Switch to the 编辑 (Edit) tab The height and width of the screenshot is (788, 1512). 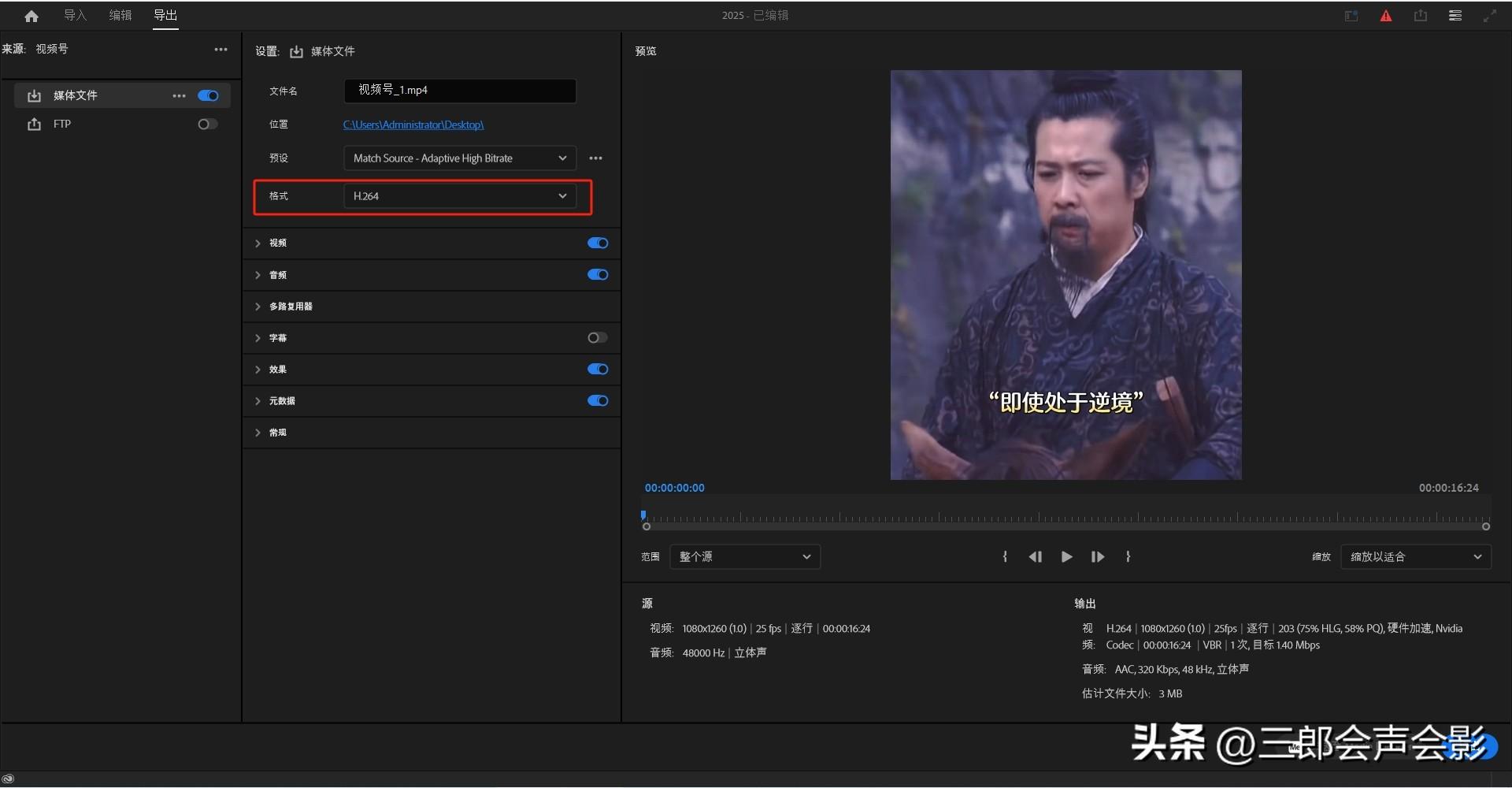[x=120, y=15]
